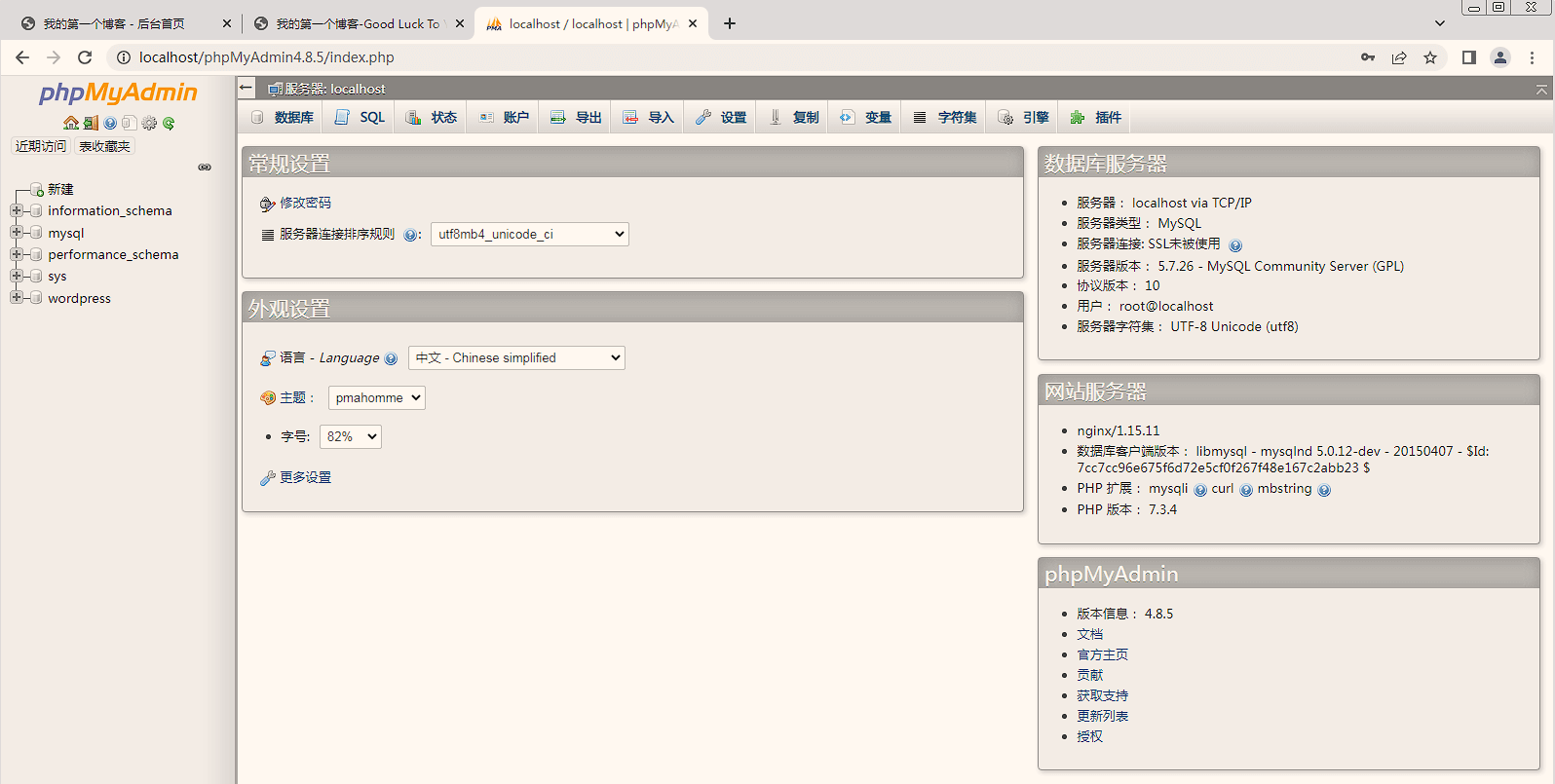Image resolution: width=1555 pixels, height=784 pixels.
Task: Open a new browser tab with plus button
Action: pos(730,23)
